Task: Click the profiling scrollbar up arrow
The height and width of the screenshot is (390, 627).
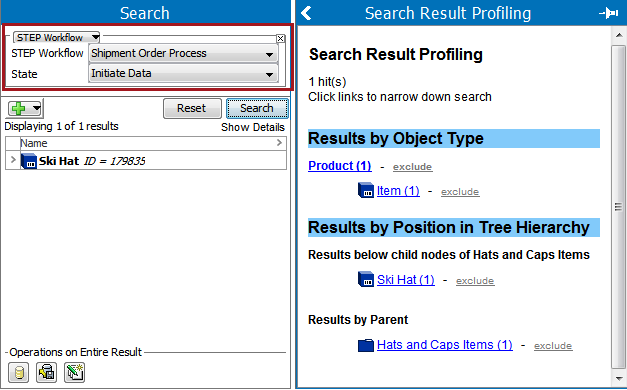Action: [619, 35]
